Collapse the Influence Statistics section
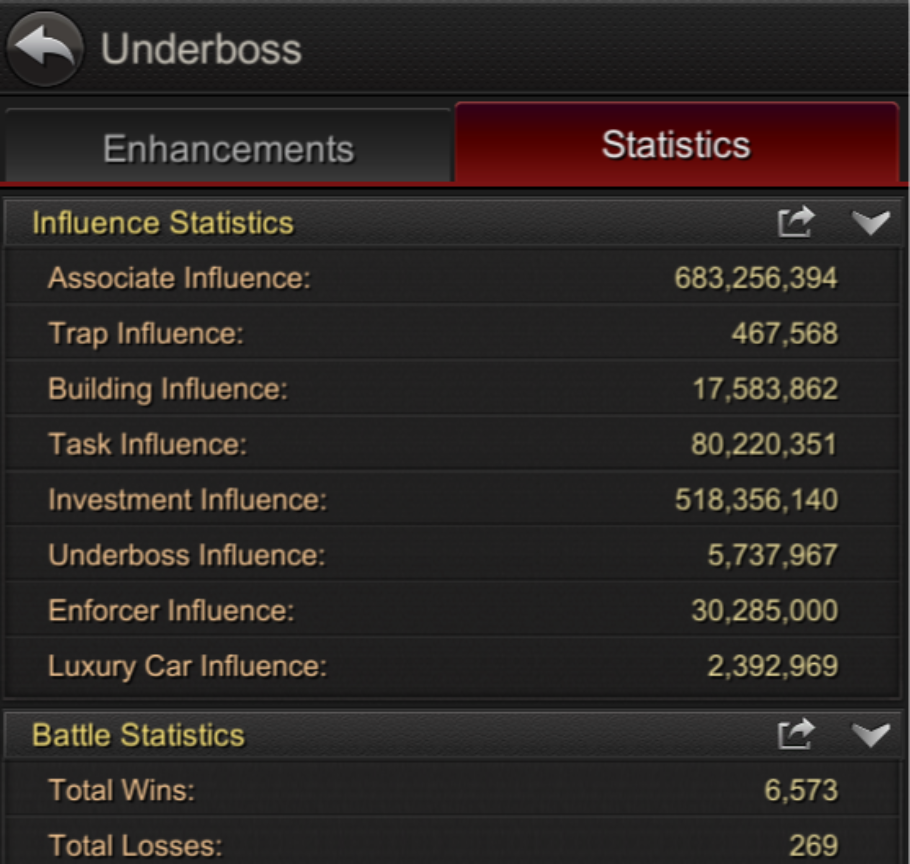The height and width of the screenshot is (864, 910). click(x=871, y=222)
